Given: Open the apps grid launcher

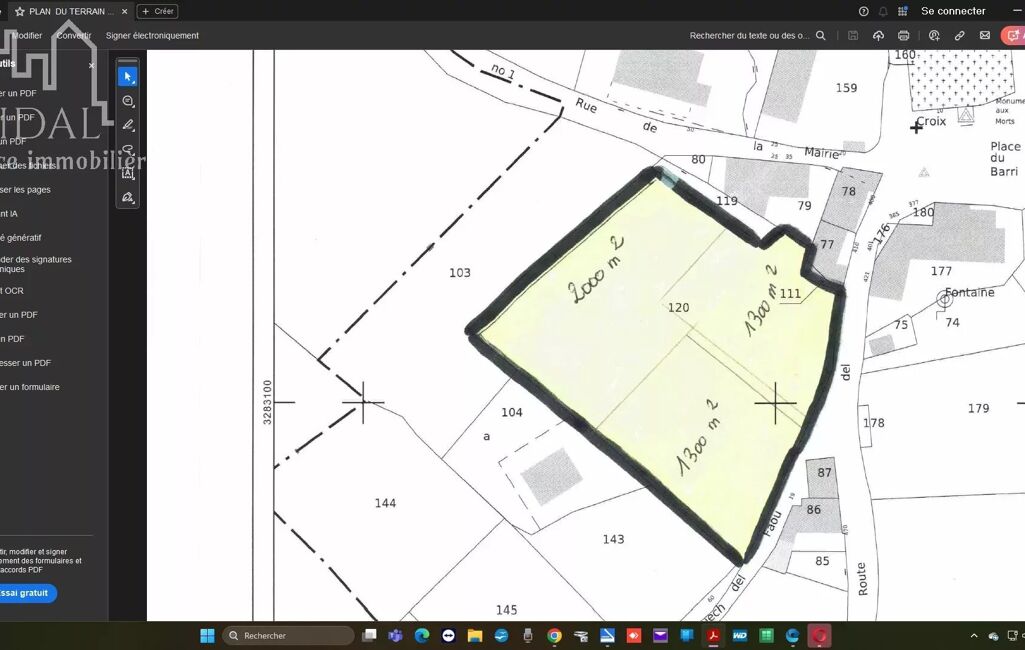Looking at the screenshot, I should click(x=903, y=11).
